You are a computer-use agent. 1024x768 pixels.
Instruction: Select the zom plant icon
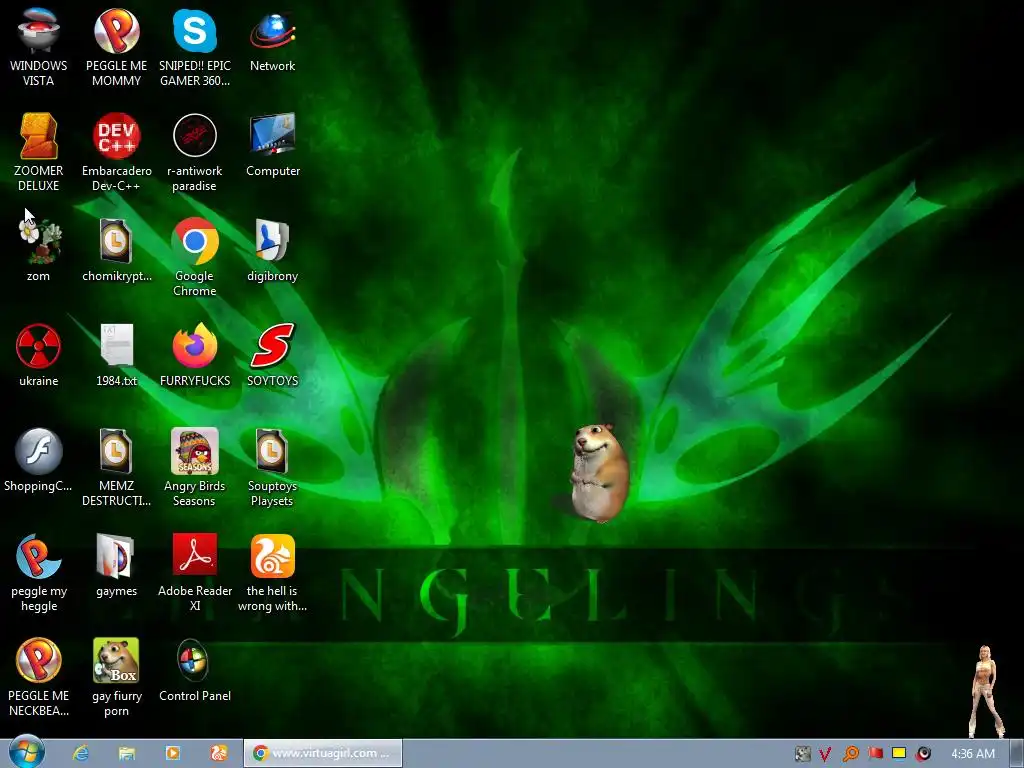coord(39,249)
